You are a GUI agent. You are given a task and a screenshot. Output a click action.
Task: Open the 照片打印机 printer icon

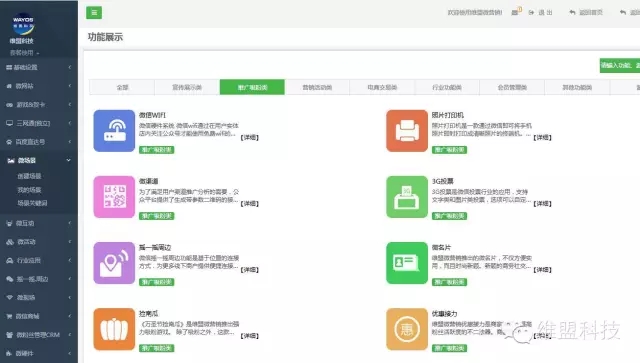(x=407, y=131)
